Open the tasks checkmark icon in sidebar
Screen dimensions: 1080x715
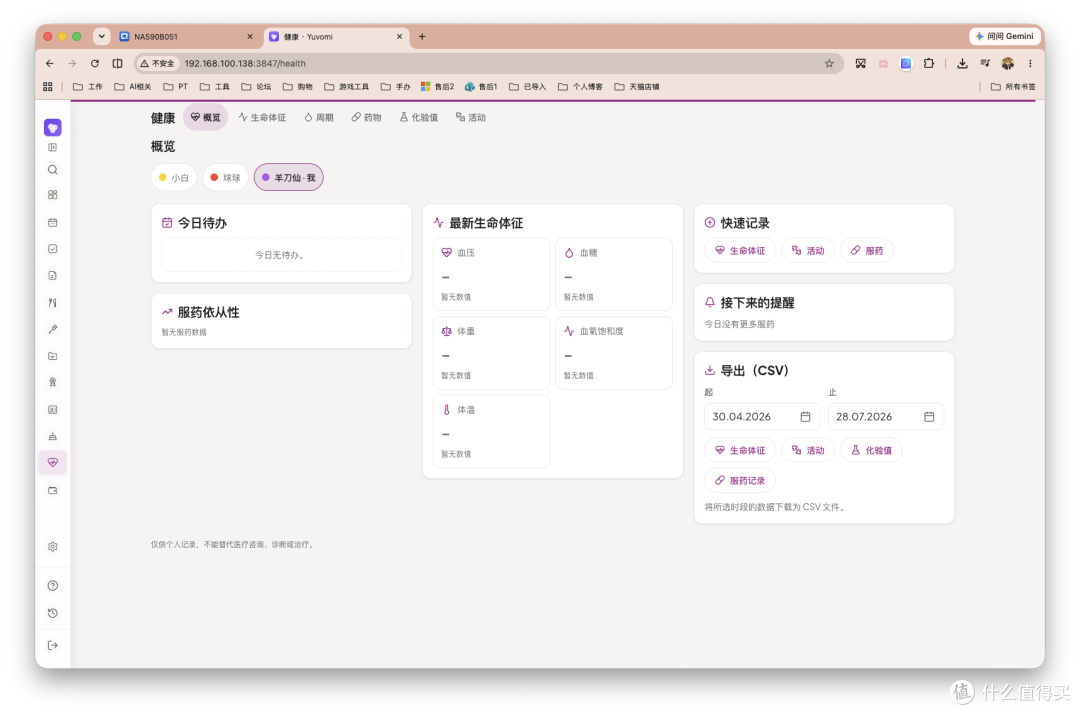(x=52, y=249)
